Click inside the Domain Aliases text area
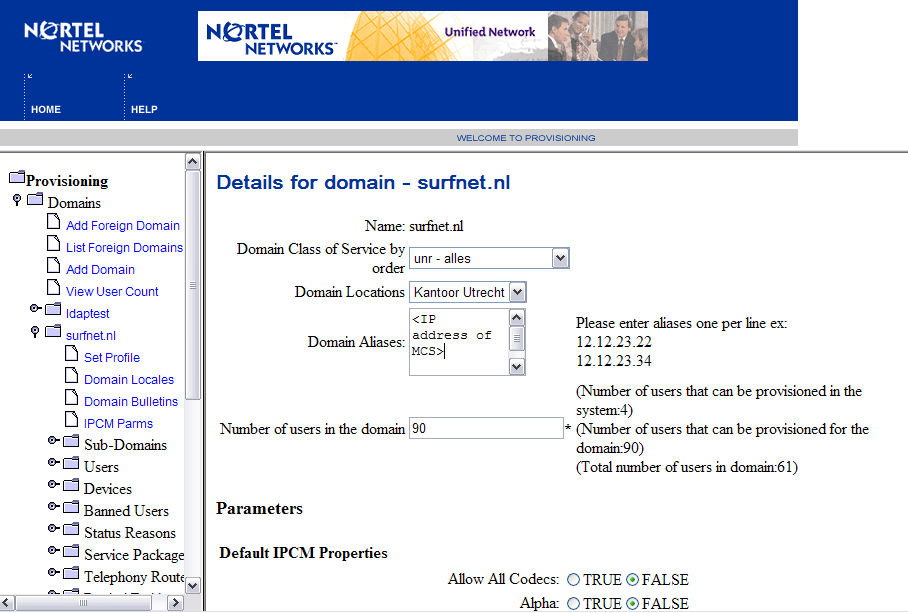Viewport: 908px width, 613px height. pos(459,342)
